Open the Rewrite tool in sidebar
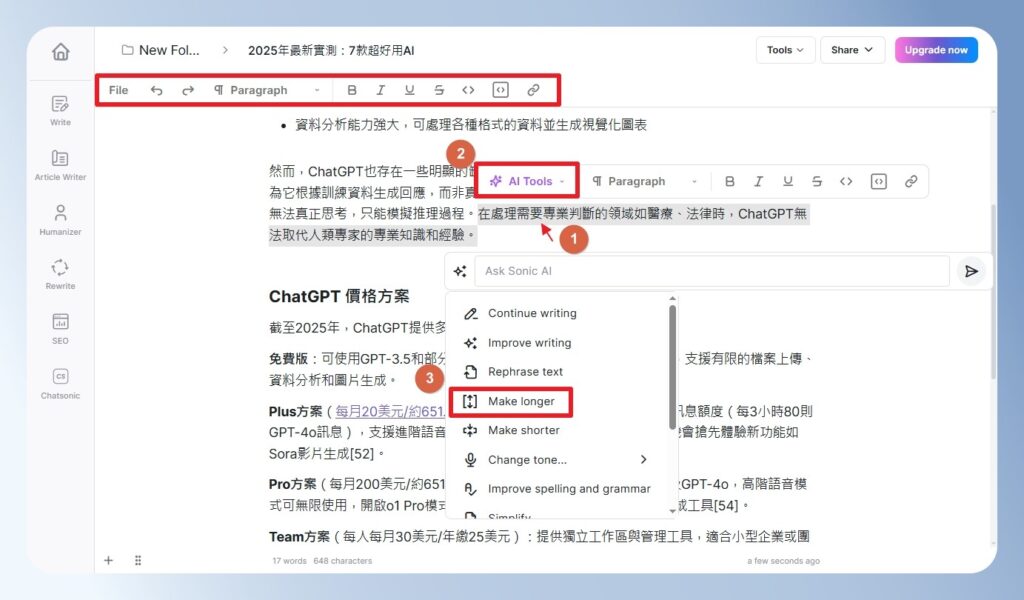Screen dimensions: 1024x600 coord(60,274)
